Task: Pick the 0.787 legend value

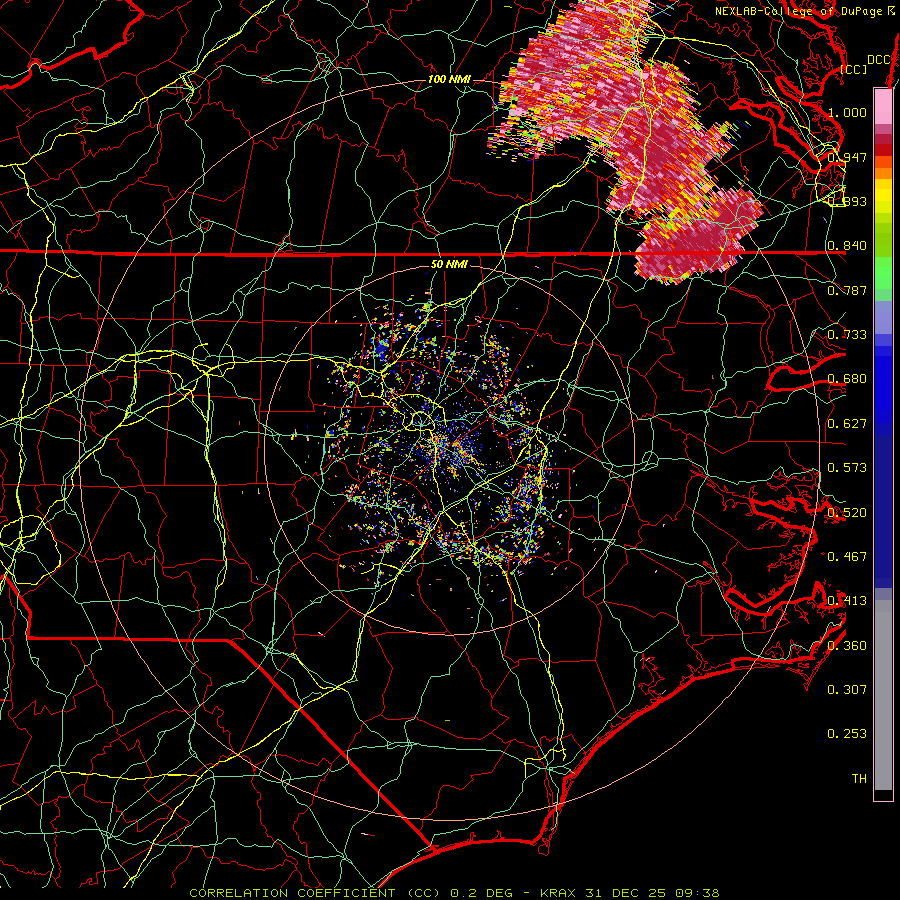Action: (847, 290)
